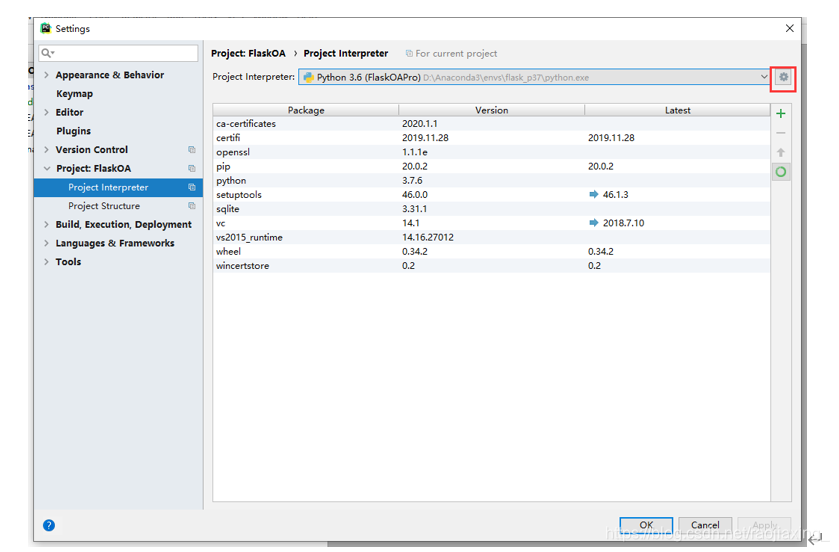Select the vs2015_runtime package row
Screen dimensions: 839x552
pos(491,237)
